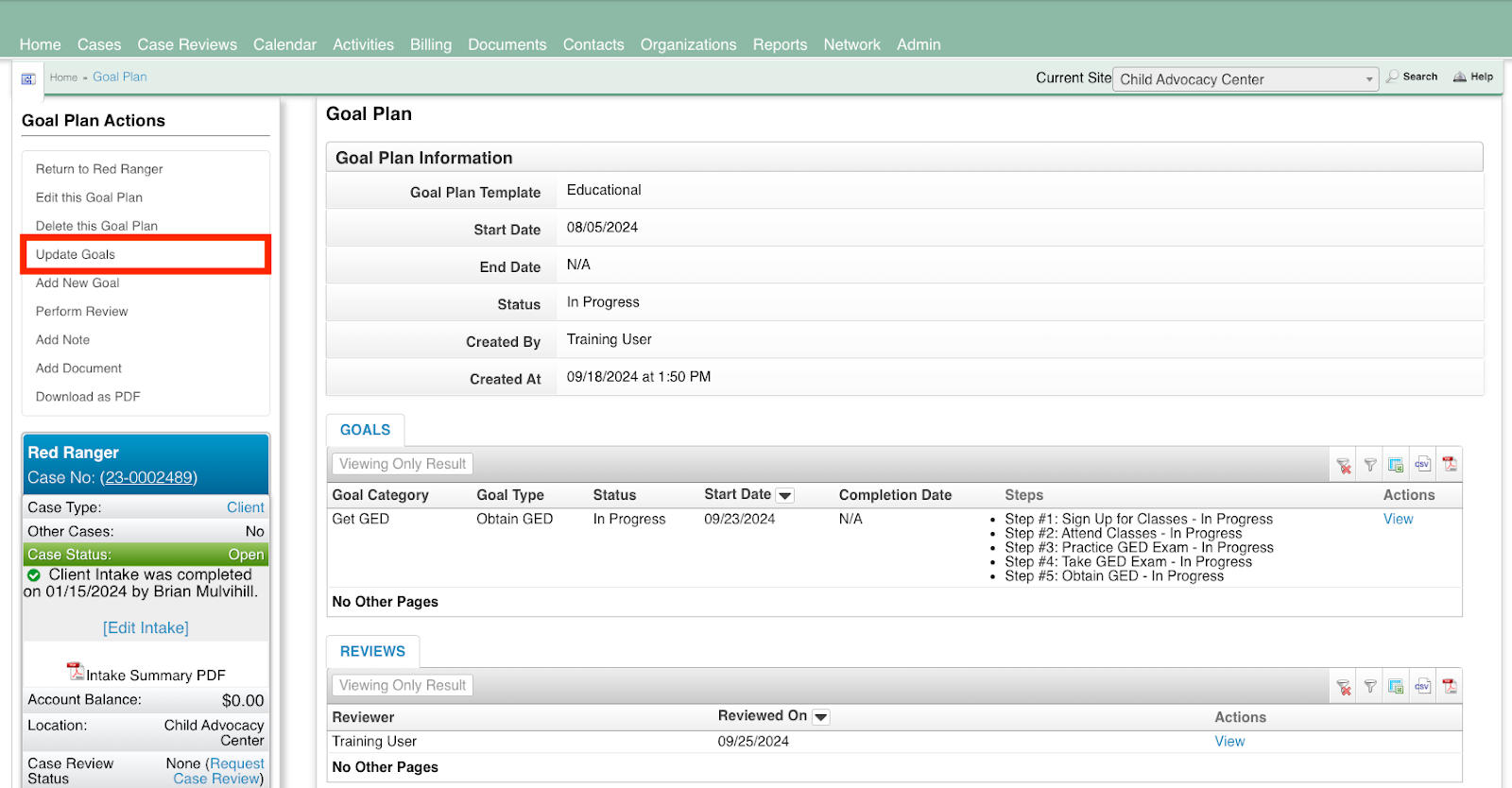1512x788 pixels.
Task: Click Return to Red Ranger
Action: pyautogui.click(x=99, y=169)
